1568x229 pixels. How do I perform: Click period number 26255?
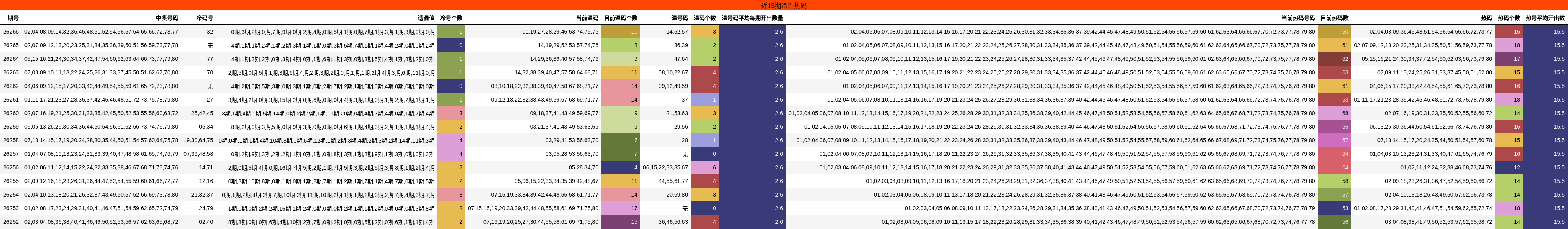[11, 181]
